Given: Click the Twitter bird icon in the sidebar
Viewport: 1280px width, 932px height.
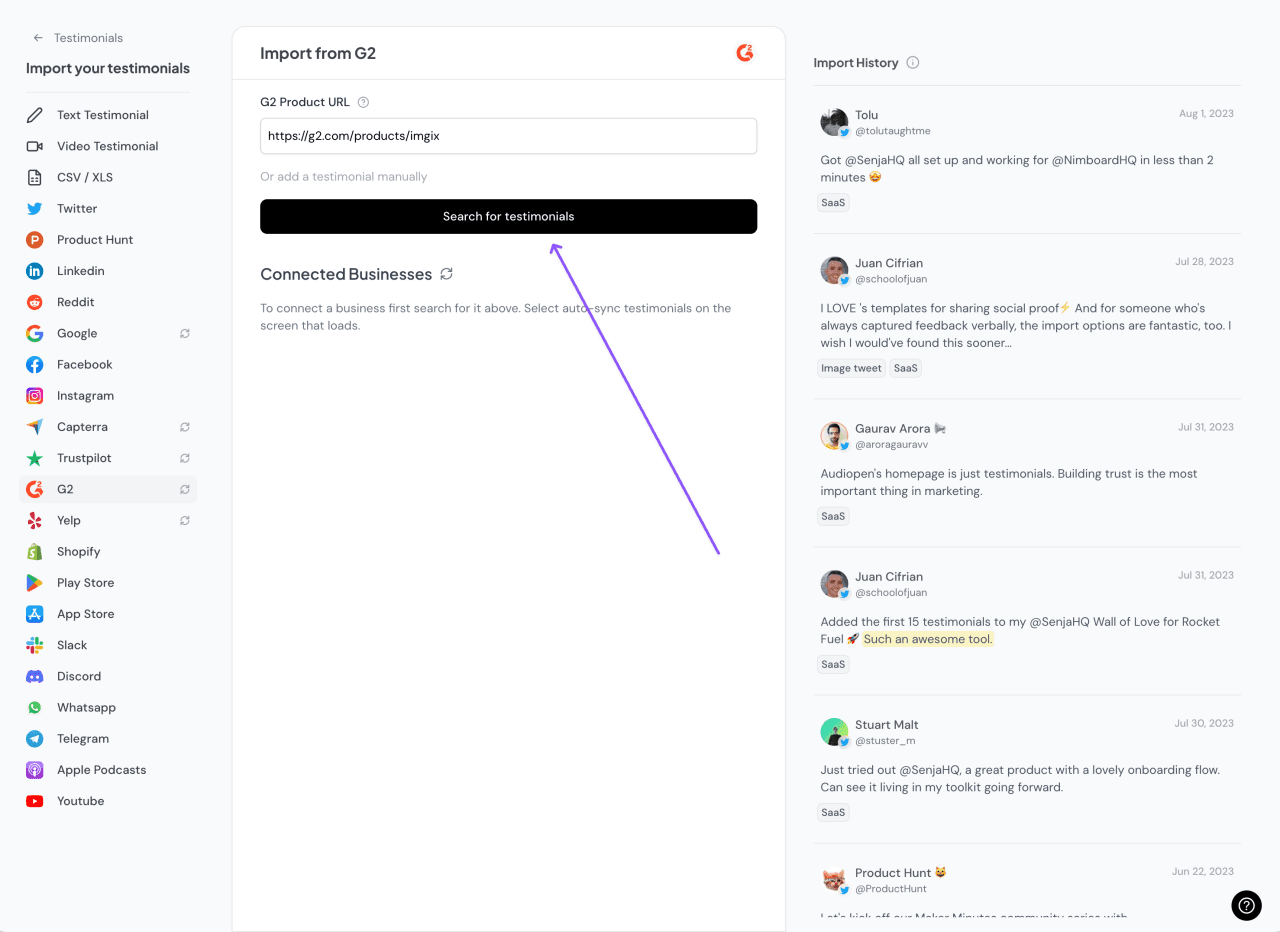Looking at the screenshot, I should (35, 209).
